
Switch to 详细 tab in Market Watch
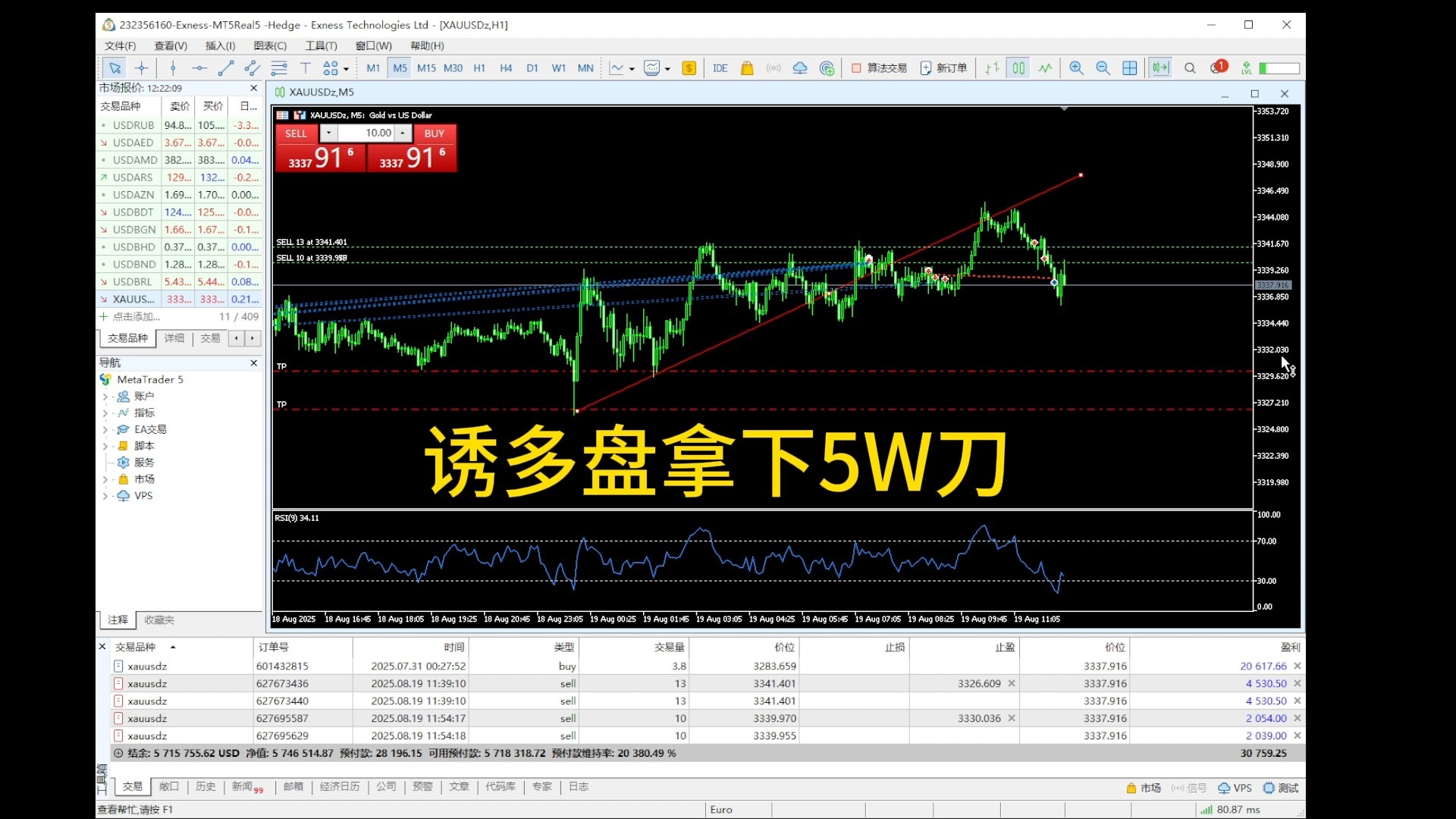(174, 338)
